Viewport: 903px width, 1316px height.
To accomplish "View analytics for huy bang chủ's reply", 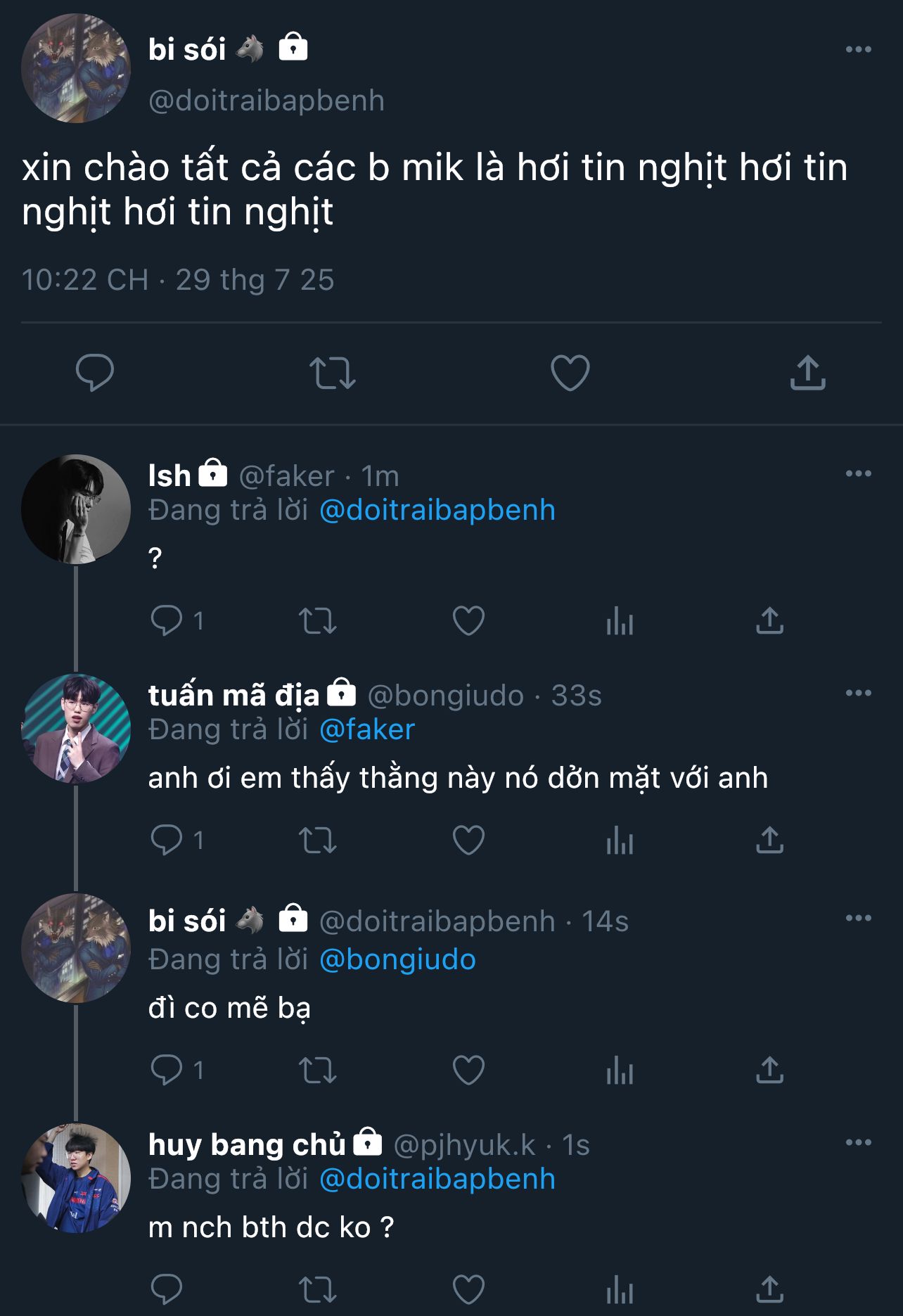I will tap(620, 1291).
